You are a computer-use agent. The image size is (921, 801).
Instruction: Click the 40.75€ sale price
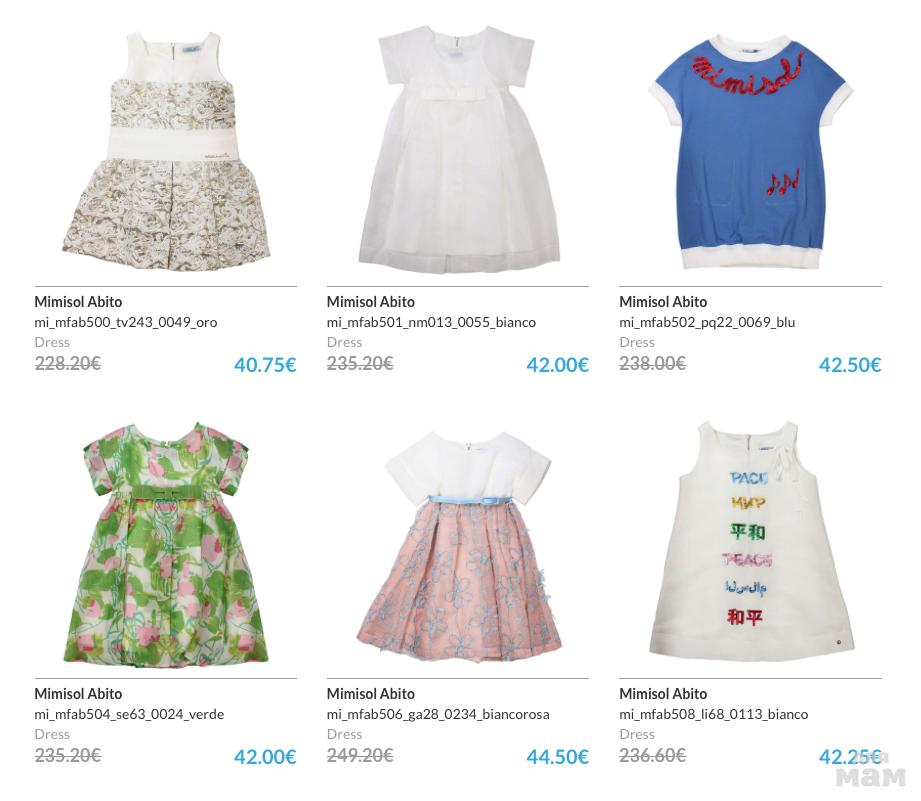tap(265, 365)
